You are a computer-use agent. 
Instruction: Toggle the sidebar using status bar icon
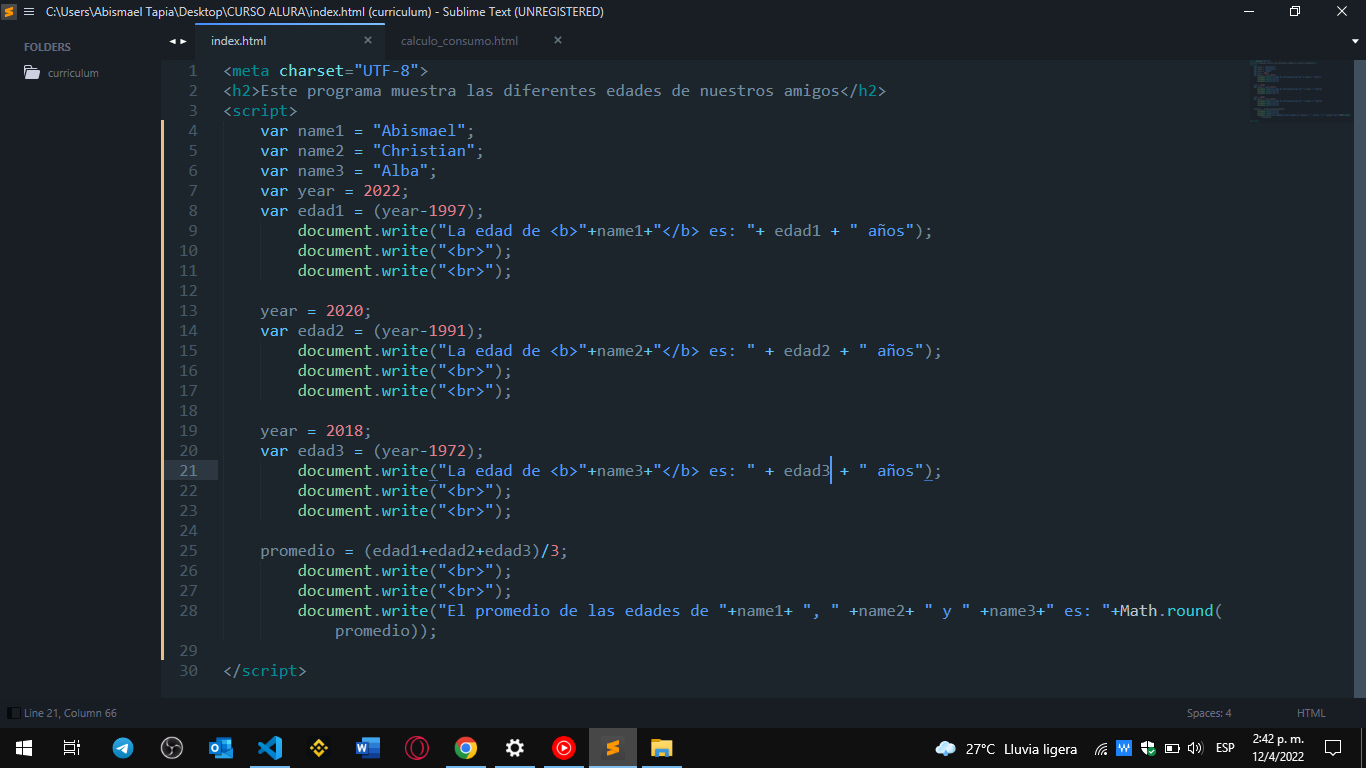pyautogui.click(x=12, y=713)
